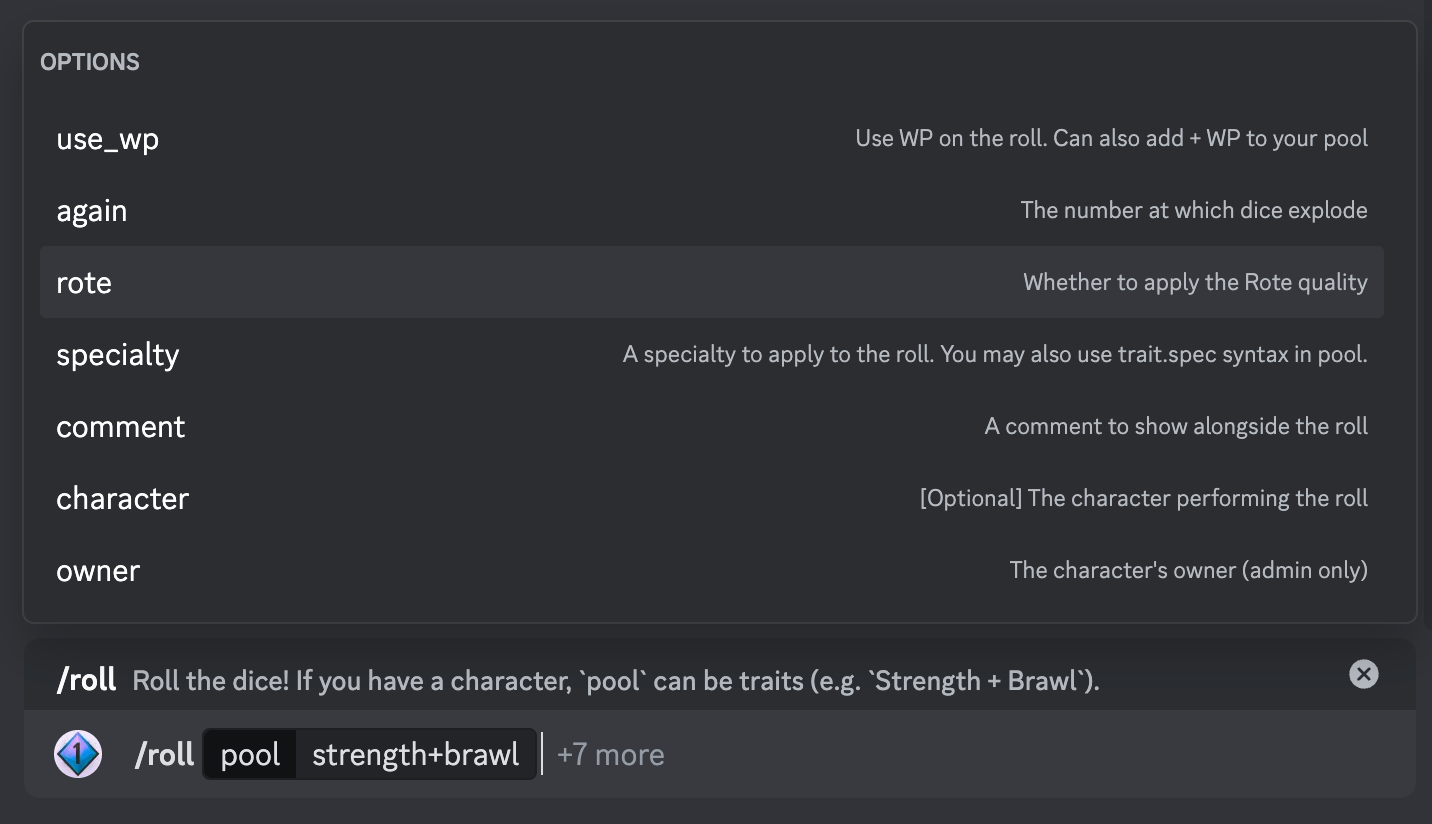Screen dimensions: 1432x824
Task: Choose the character option
Action: coord(712,498)
